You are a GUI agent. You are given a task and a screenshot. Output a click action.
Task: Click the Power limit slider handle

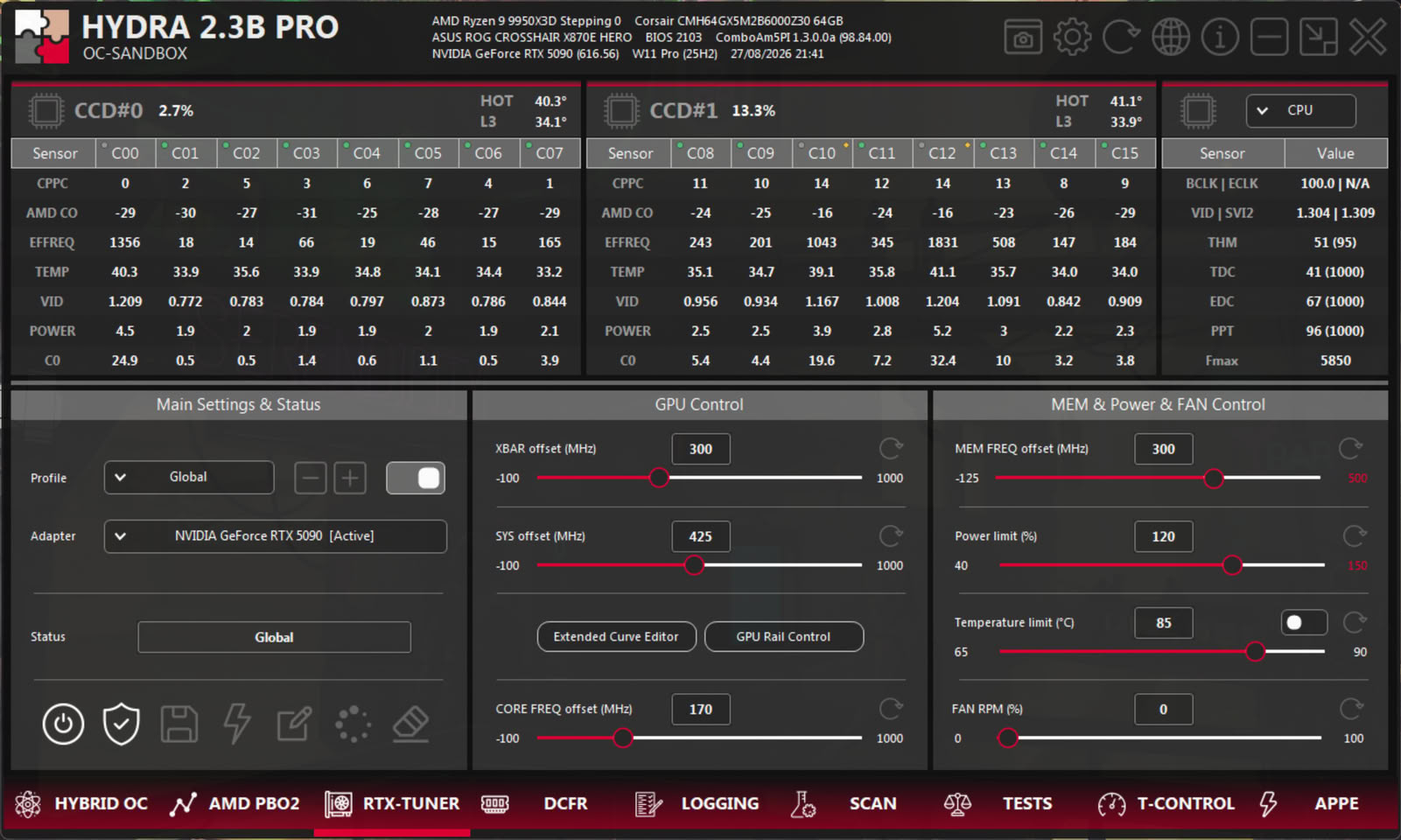[x=1232, y=565]
